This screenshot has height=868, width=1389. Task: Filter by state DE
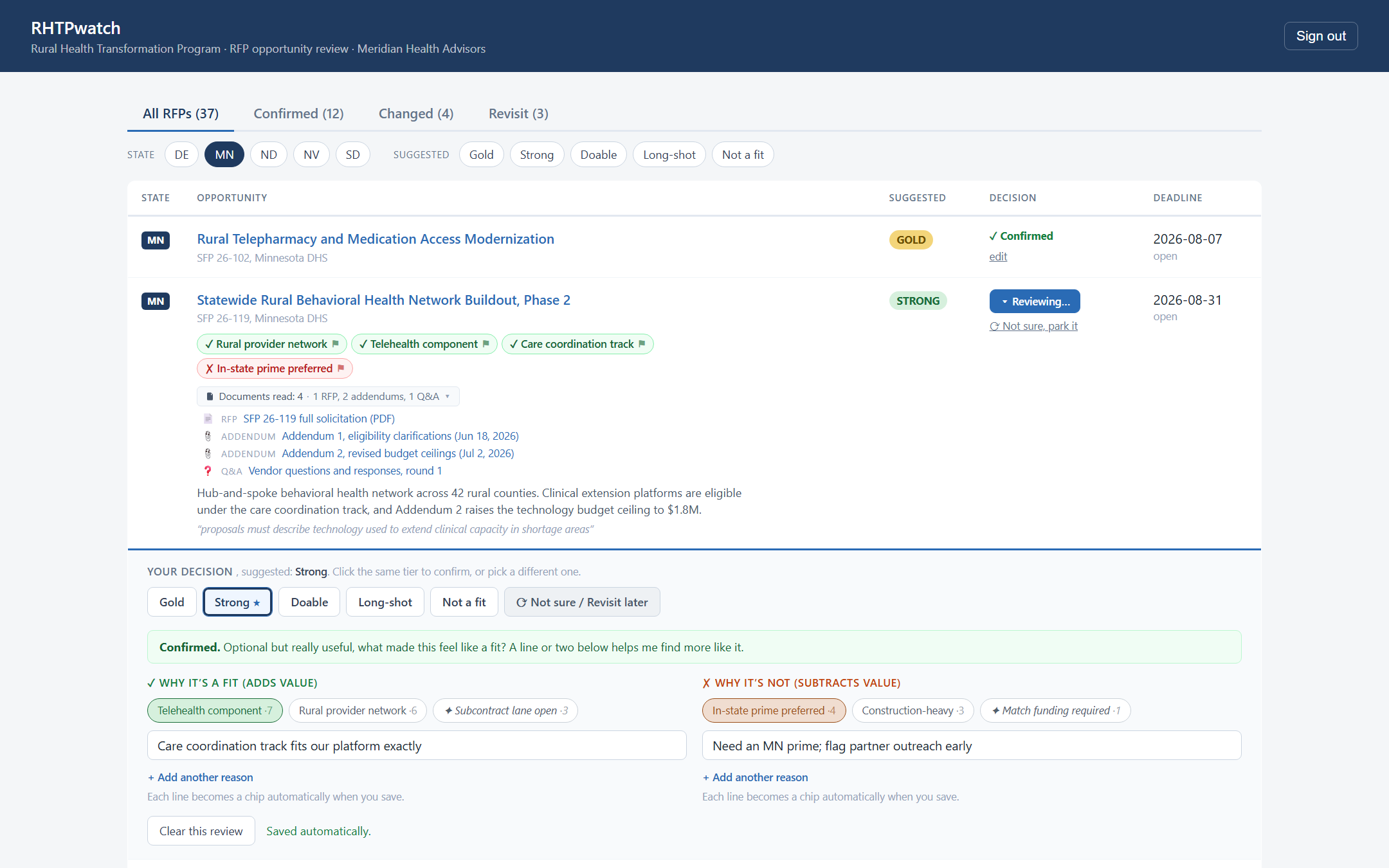point(182,154)
